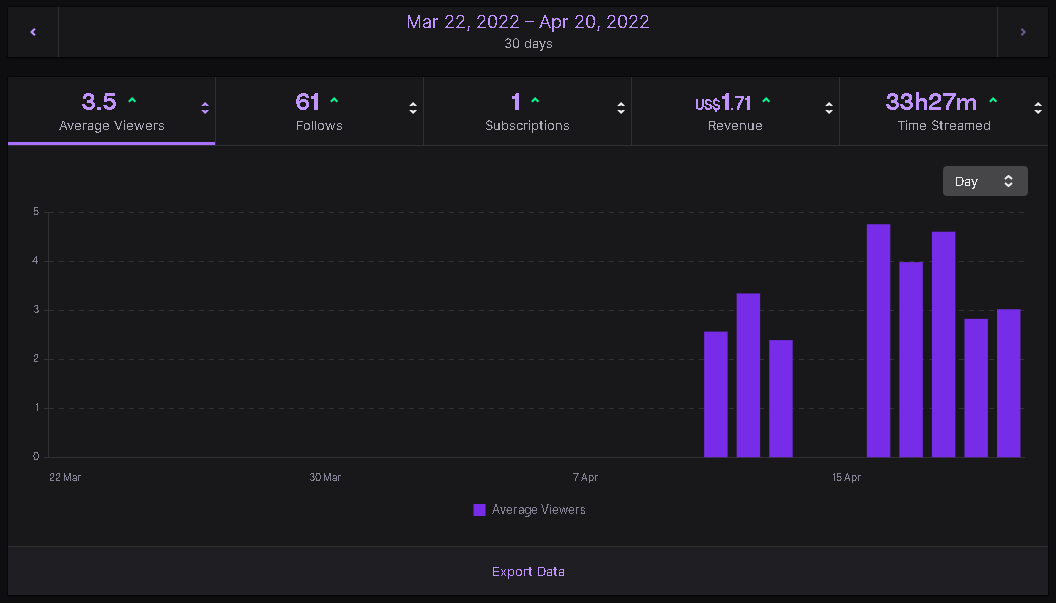The image size is (1056, 603).
Task: Click the Export Data link
Action: 528,571
